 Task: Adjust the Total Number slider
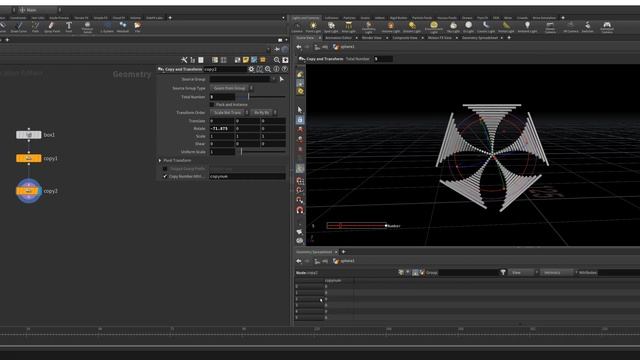pos(261,97)
